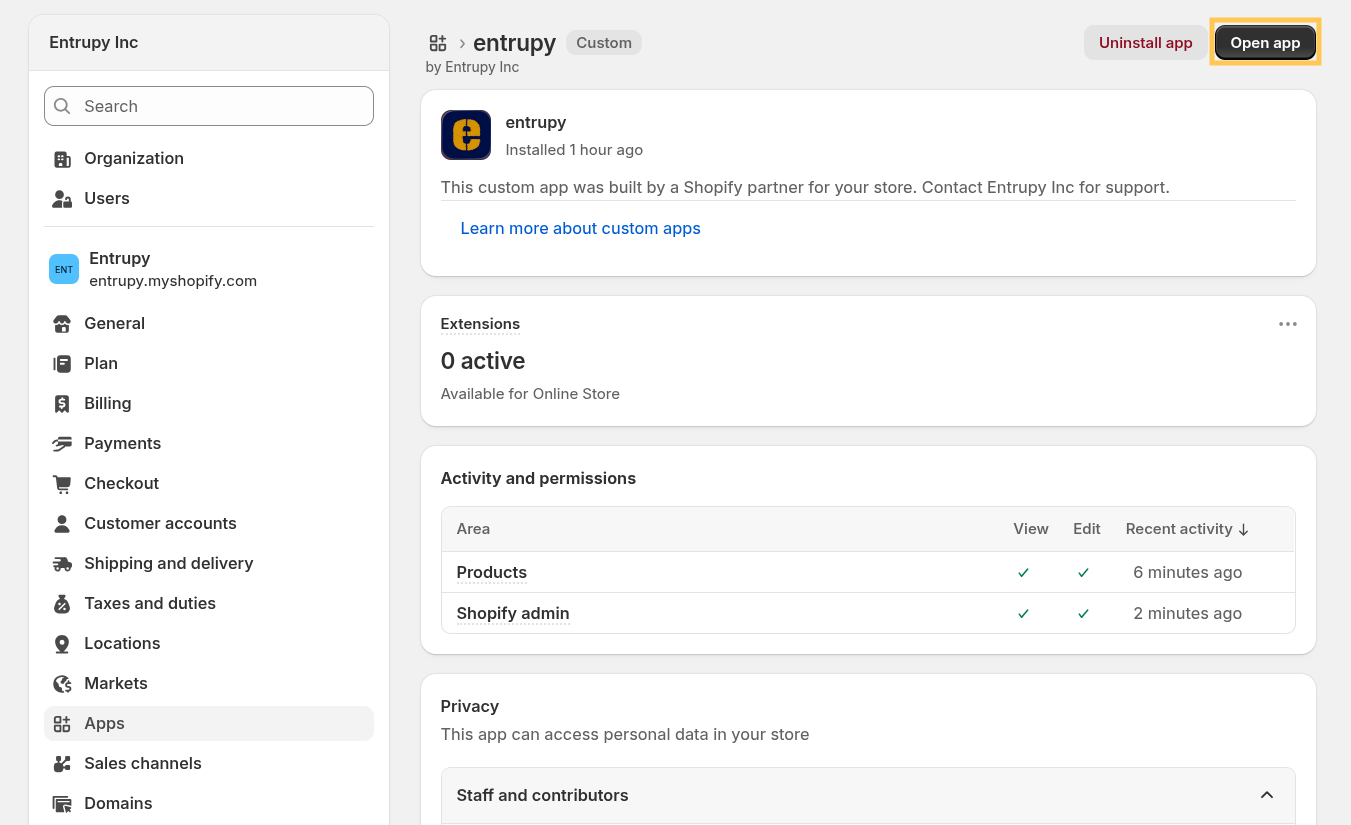Click 'Available for Online Store' text
Image resolution: width=1351 pixels, height=825 pixels.
(x=530, y=394)
